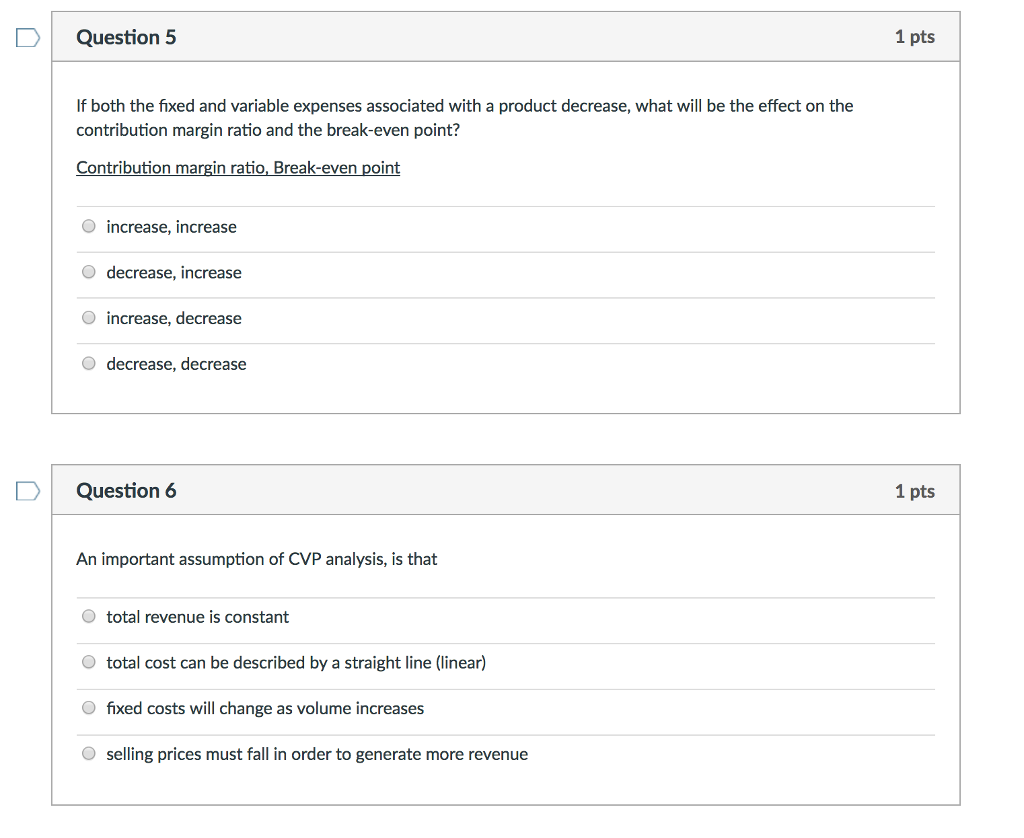Click the Question 5 heading
Screen dimensions: 1024x838
126,36
